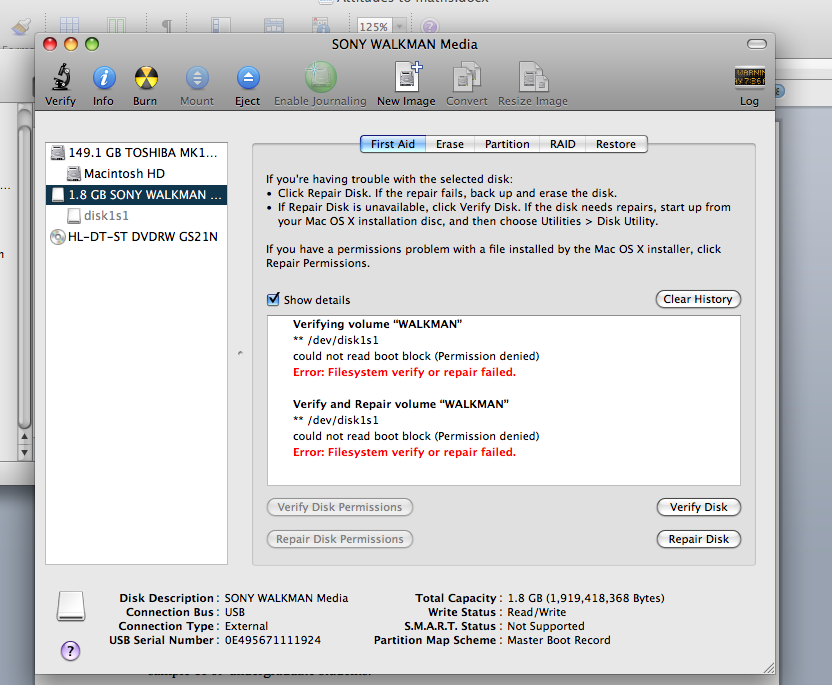Click the toolbar hide pill button

coord(757,44)
